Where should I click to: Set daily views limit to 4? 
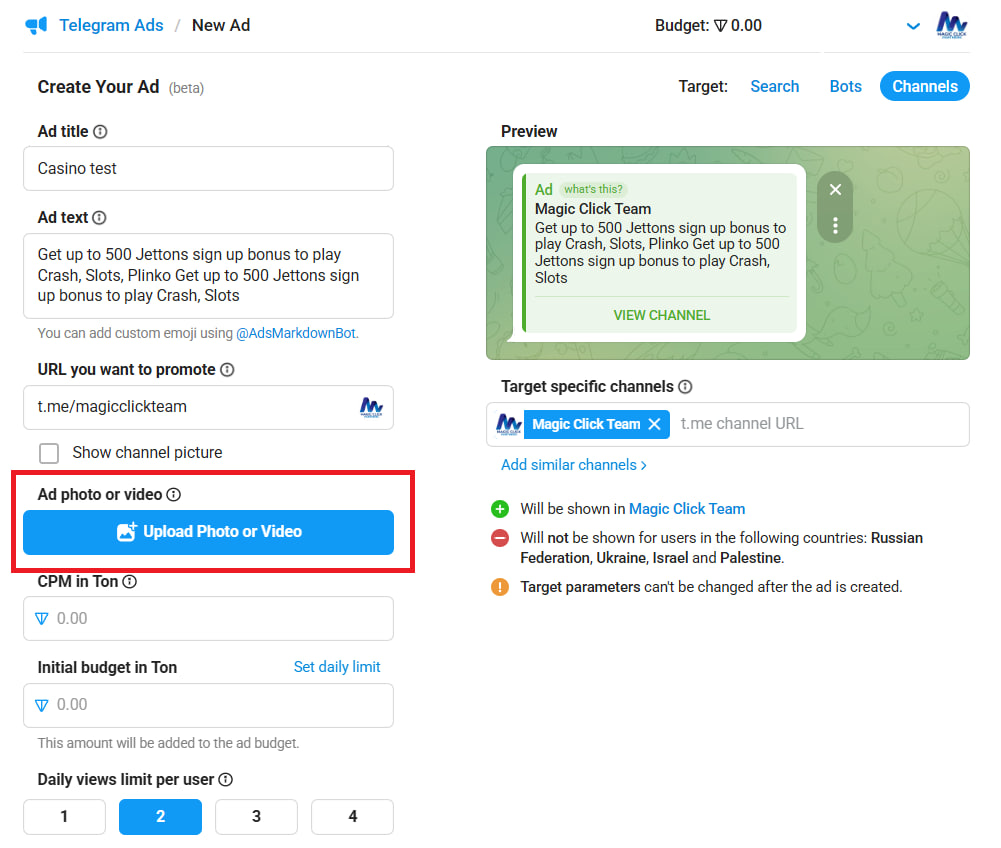[352, 817]
